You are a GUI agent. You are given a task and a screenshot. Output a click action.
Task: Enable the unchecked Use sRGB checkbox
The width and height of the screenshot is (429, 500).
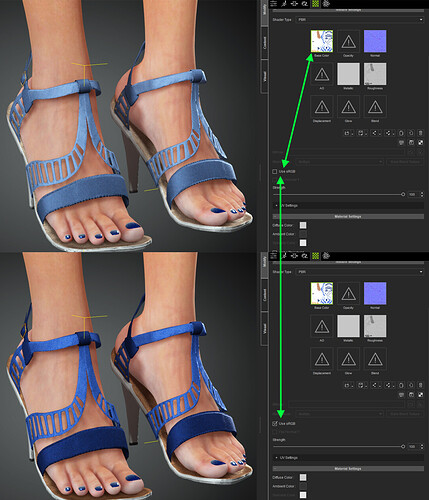click(x=275, y=171)
